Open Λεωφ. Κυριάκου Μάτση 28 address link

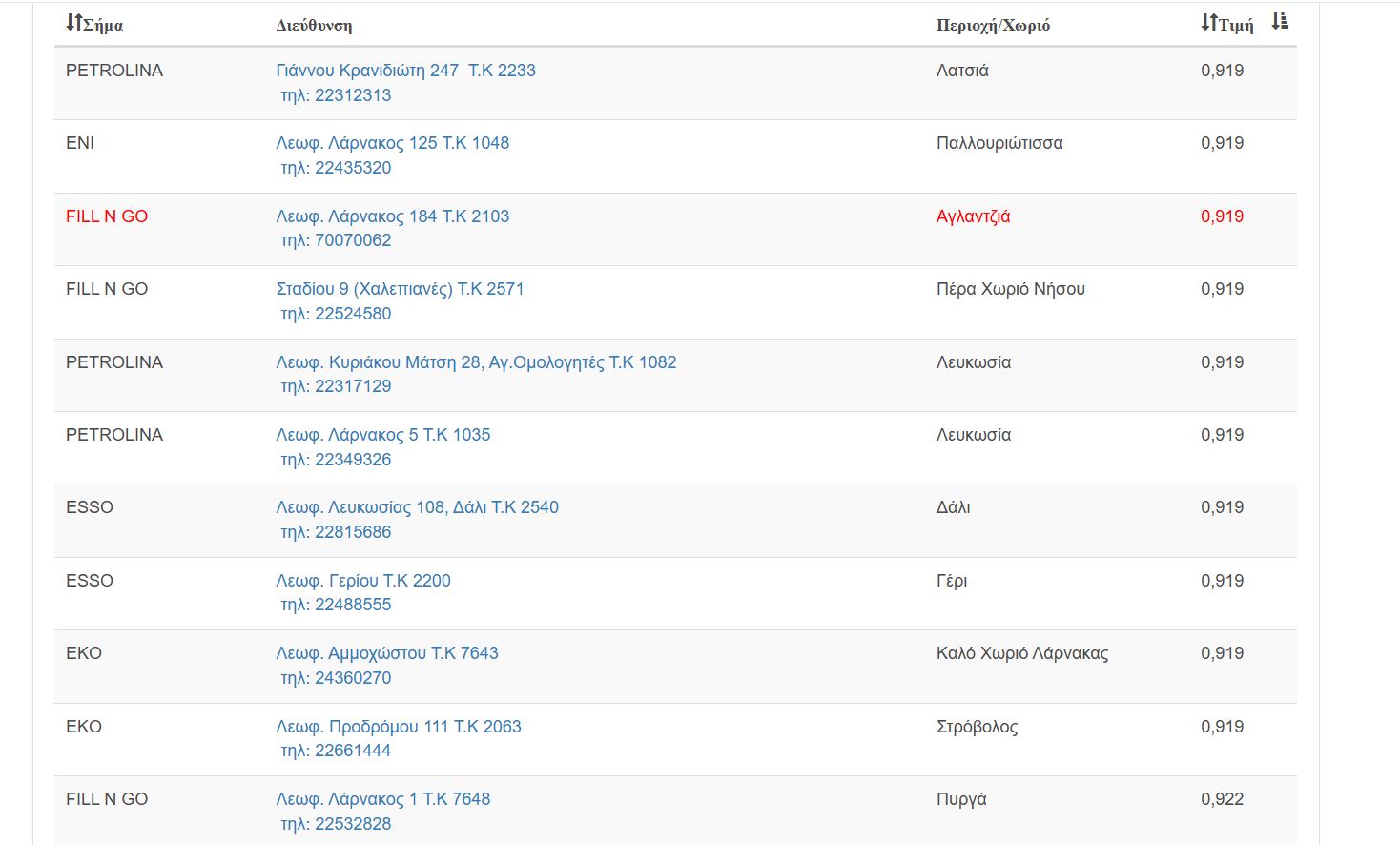point(476,362)
